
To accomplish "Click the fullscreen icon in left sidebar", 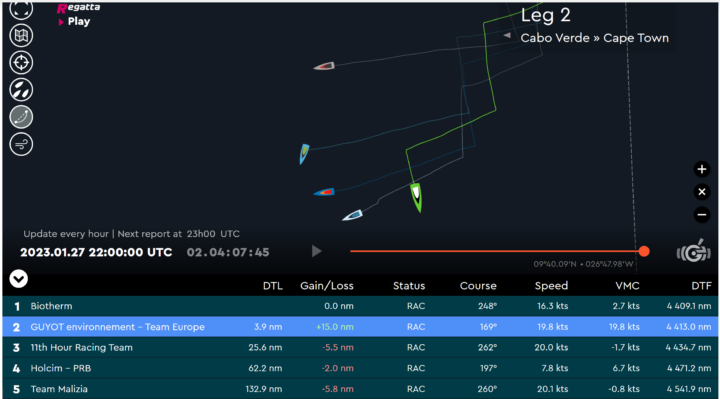I will tap(21, 9).
